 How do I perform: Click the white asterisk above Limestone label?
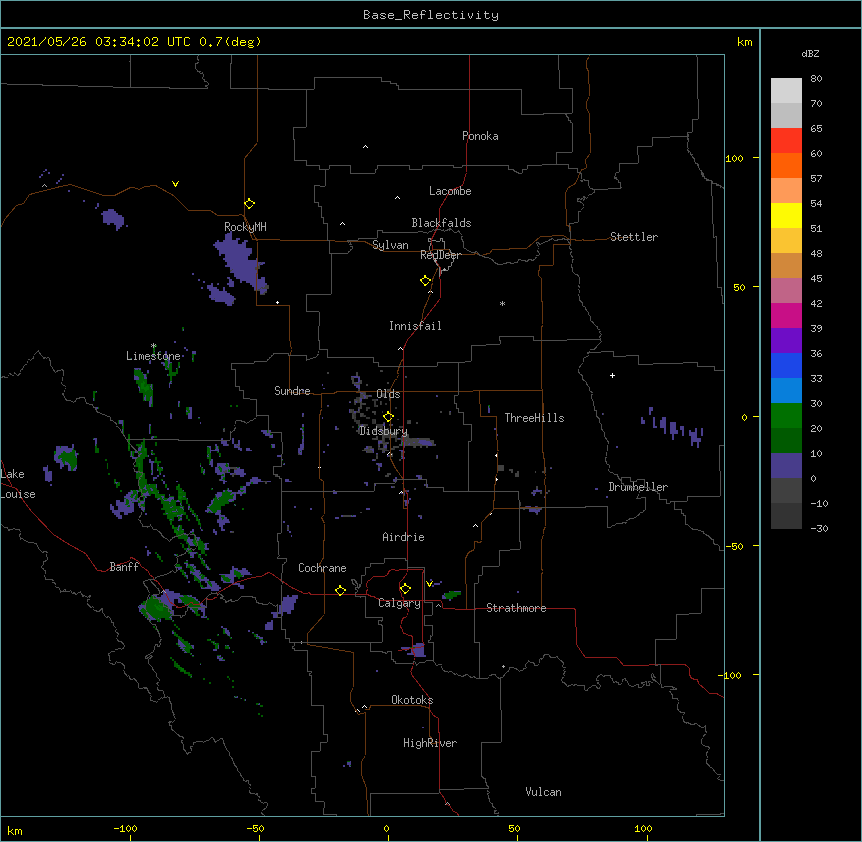click(153, 346)
